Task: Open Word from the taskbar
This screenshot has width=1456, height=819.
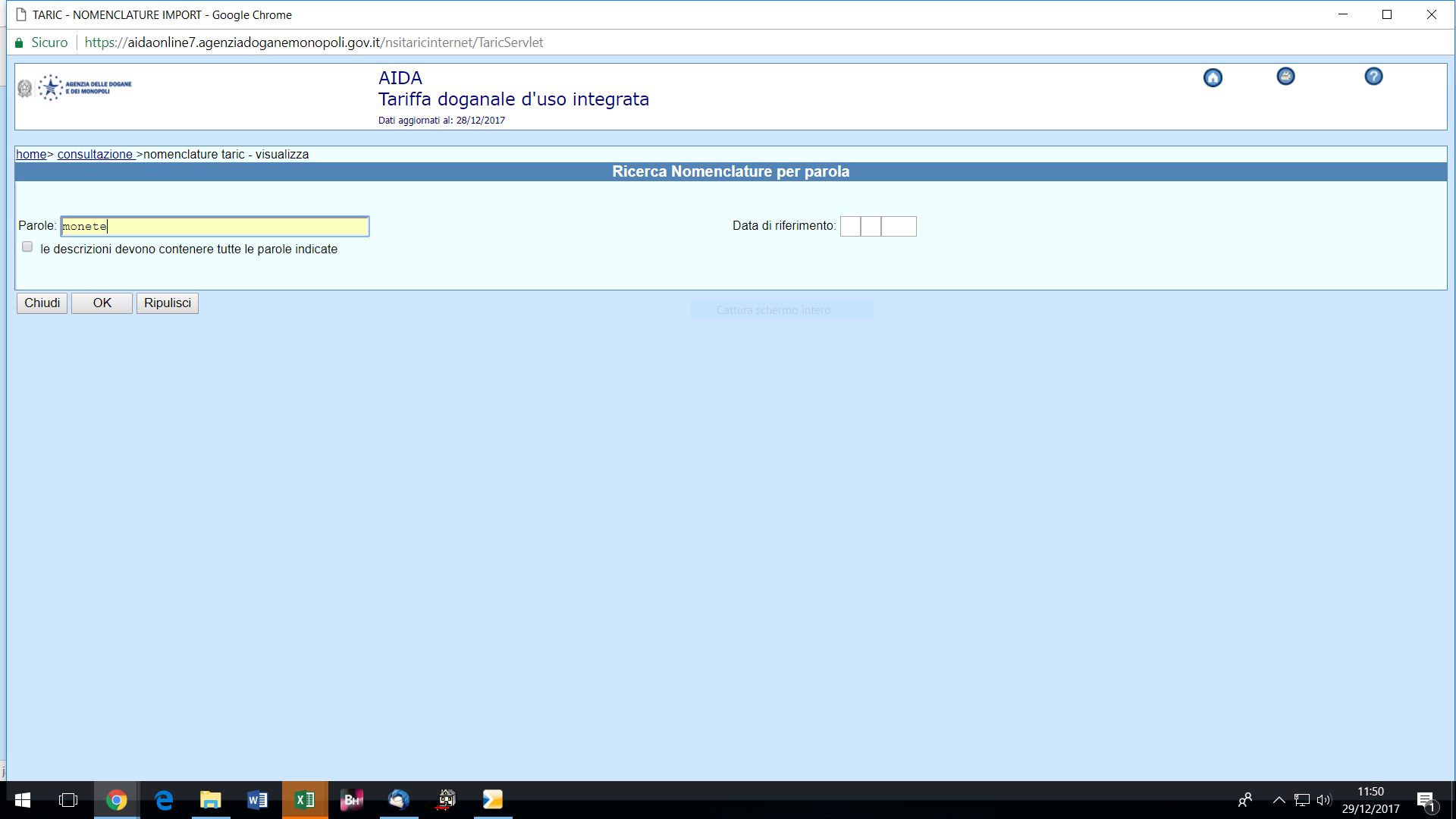Action: 257,800
